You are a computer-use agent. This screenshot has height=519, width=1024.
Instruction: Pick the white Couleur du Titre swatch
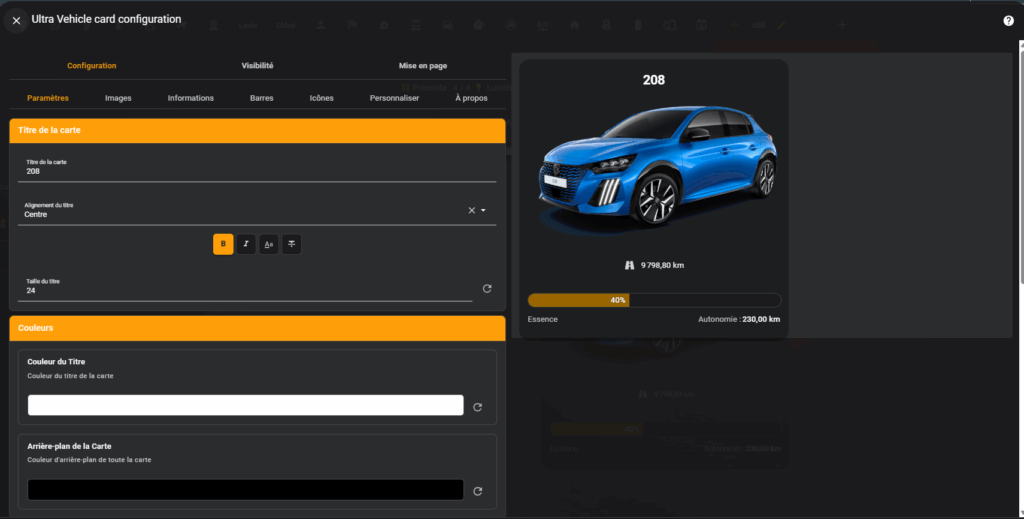coord(245,405)
